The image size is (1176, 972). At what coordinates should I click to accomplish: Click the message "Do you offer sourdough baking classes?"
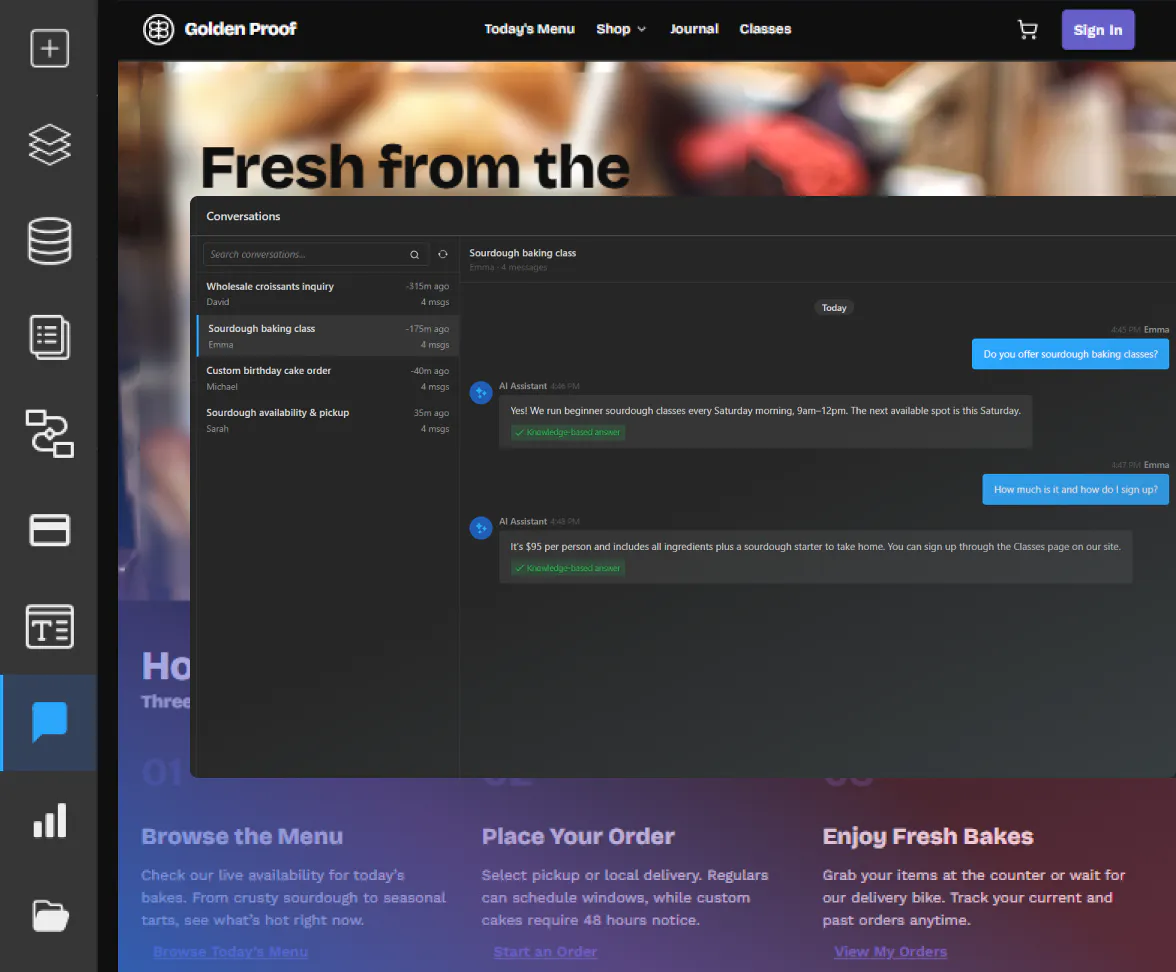pos(1070,354)
